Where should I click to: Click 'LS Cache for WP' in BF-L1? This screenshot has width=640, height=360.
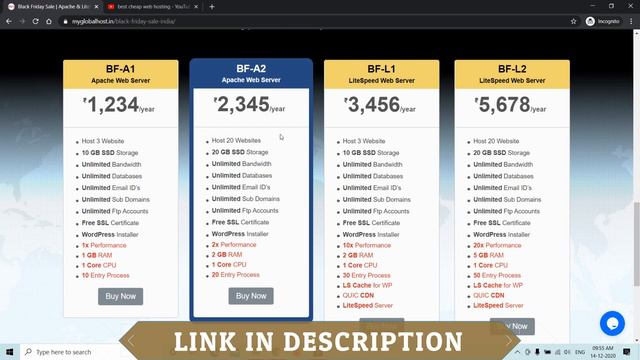(x=367, y=285)
